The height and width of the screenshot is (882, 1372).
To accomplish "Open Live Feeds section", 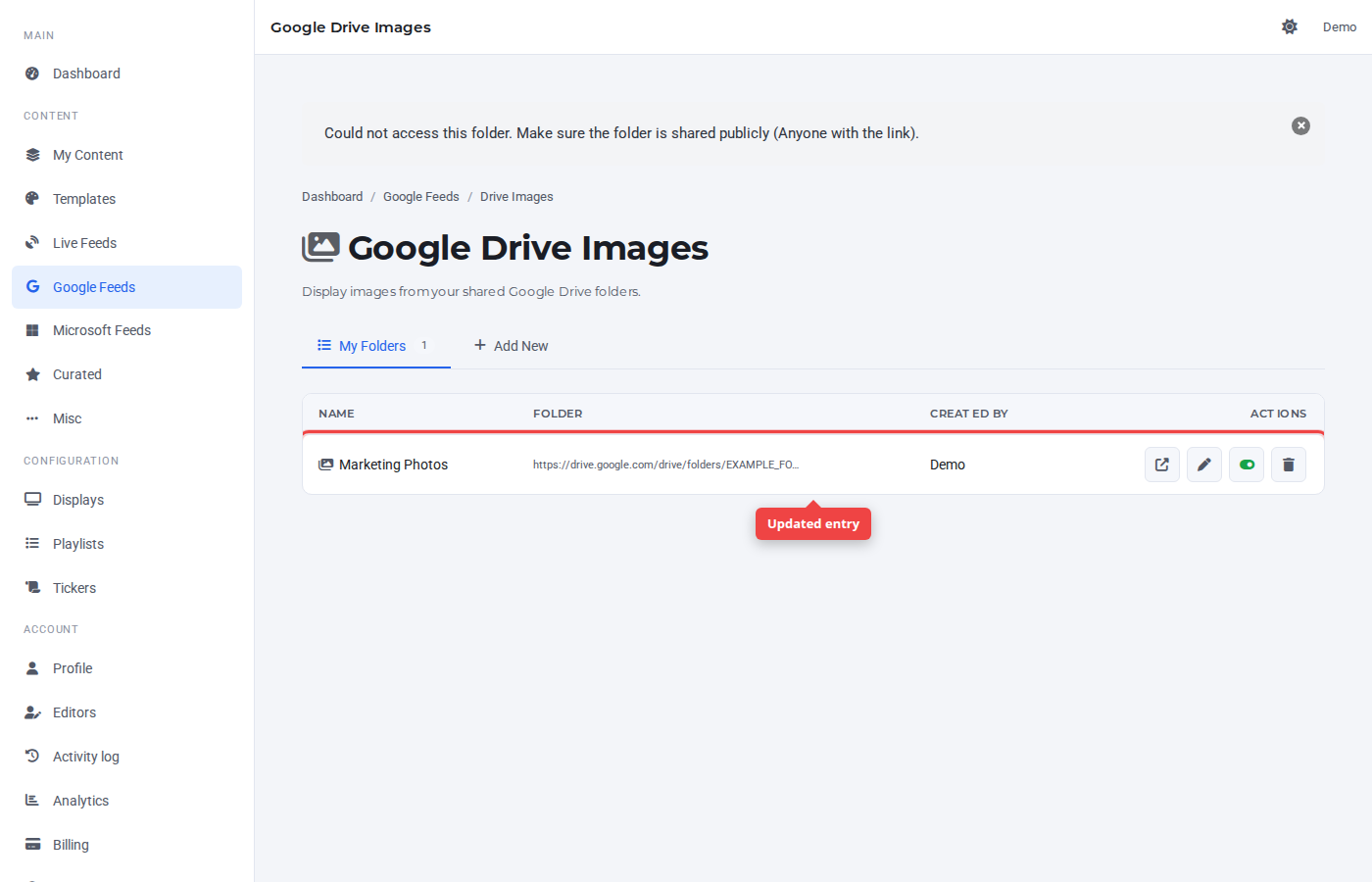I will 126,243.
